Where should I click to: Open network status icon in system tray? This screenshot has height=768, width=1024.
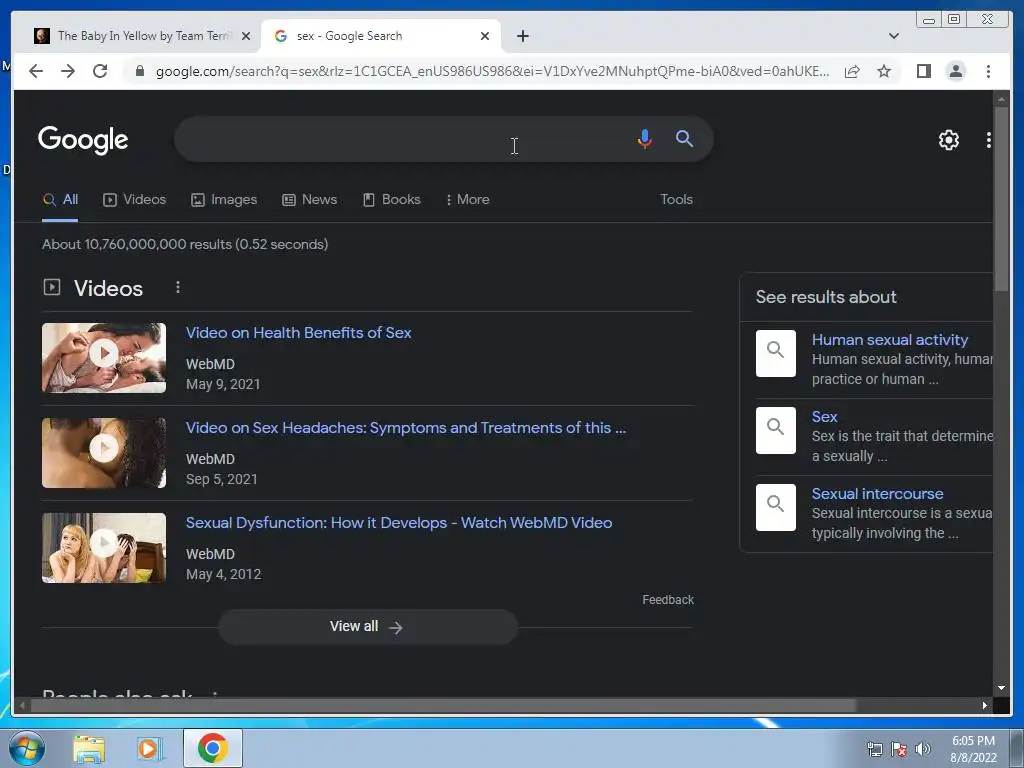point(874,749)
